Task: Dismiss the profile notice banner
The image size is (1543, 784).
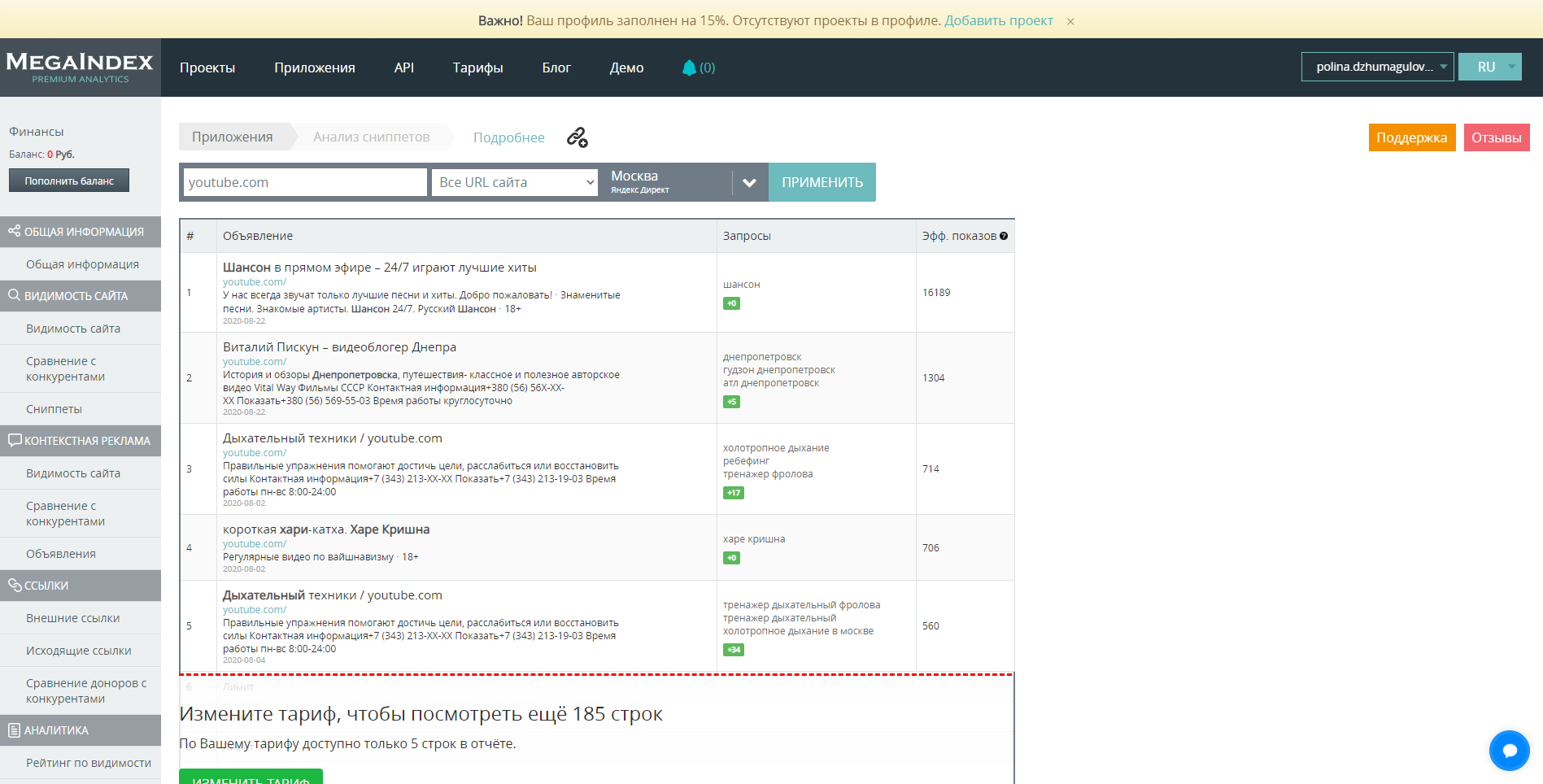Action: (x=1070, y=21)
